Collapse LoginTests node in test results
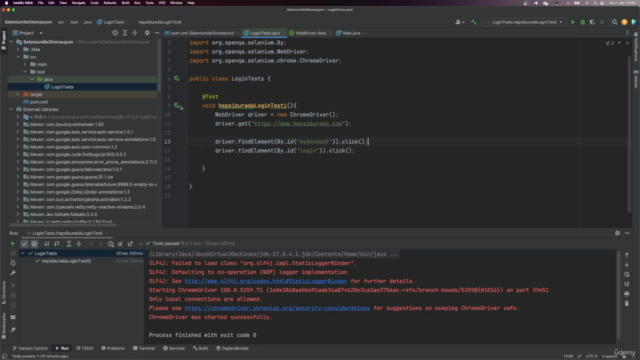 pos(23,253)
